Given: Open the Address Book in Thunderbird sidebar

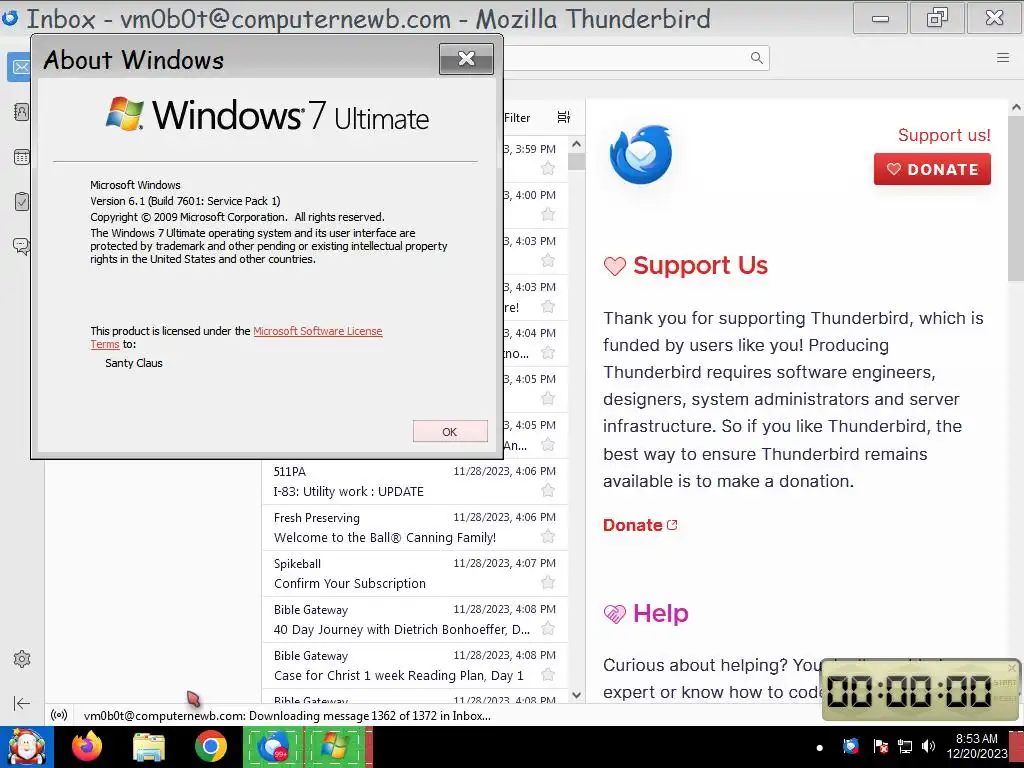Looking at the screenshot, I should tap(22, 112).
